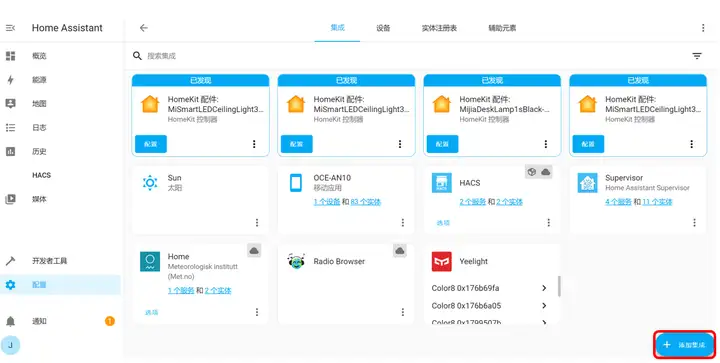Click Configure on MijiaDeskLamp1sBlack card
Viewport: 720px width, 363px height.
pyautogui.click(x=442, y=144)
